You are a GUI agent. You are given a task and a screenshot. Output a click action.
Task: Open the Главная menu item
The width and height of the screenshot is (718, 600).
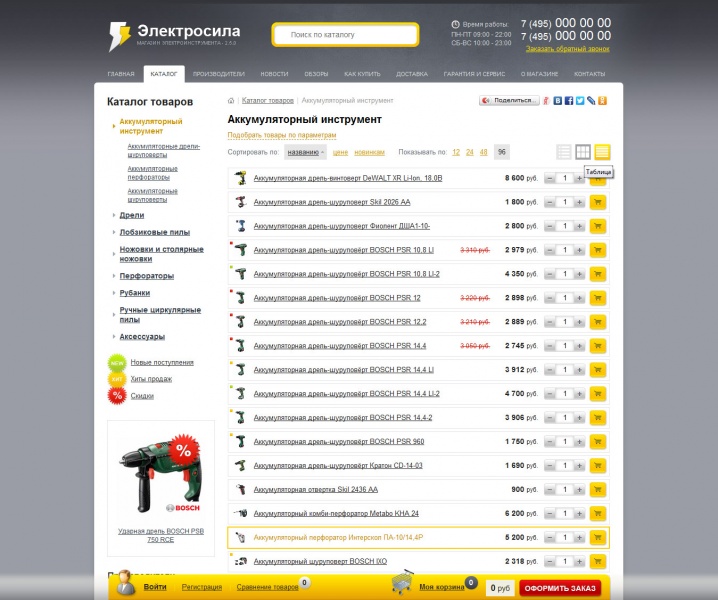coord(121,74)
